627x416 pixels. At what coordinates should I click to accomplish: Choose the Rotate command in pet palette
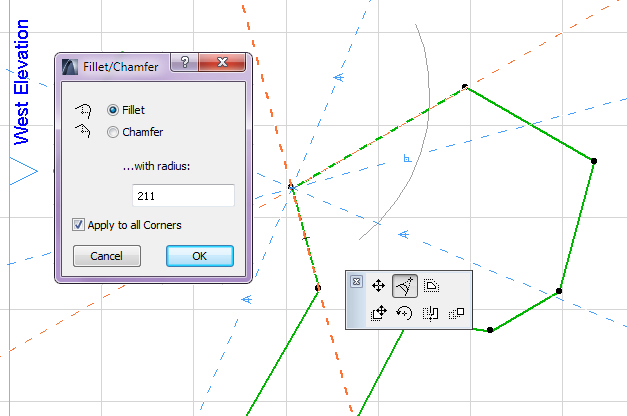404,313
